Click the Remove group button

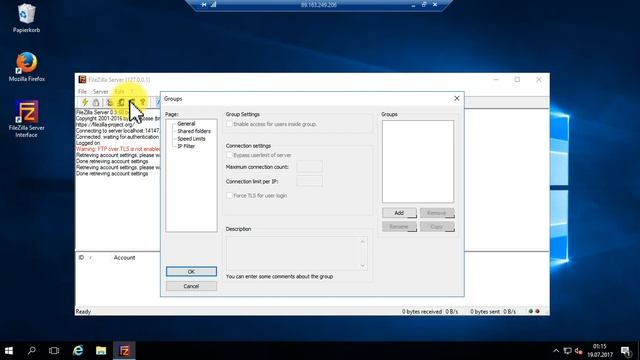[437, 213]
